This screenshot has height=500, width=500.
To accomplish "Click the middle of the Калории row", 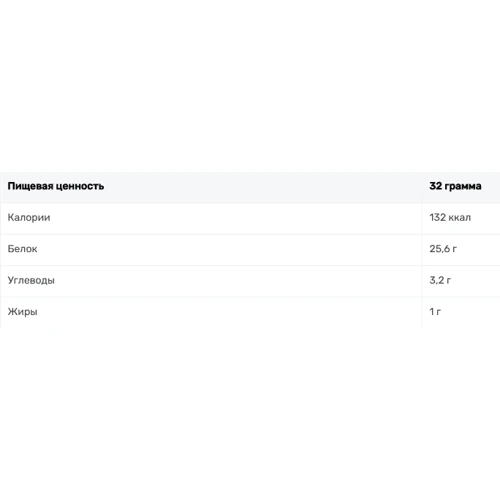I will [x=250, y=218].
